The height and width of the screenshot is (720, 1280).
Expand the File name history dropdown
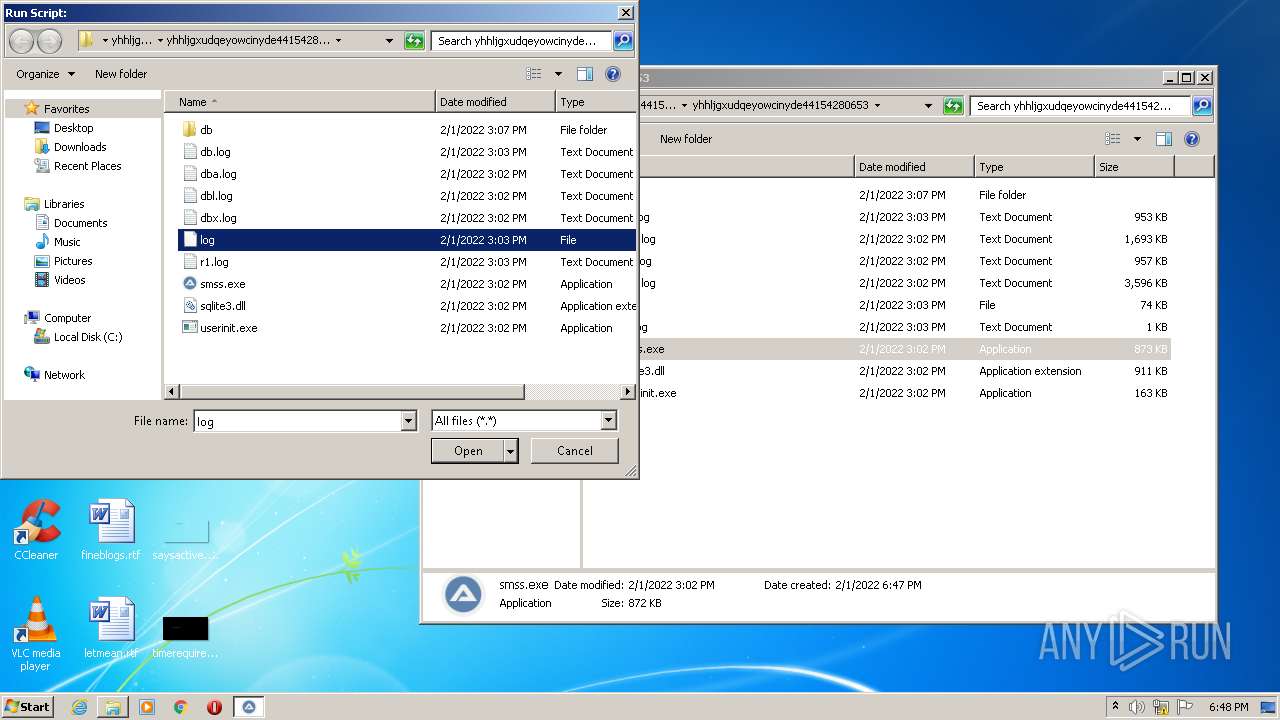408,421
